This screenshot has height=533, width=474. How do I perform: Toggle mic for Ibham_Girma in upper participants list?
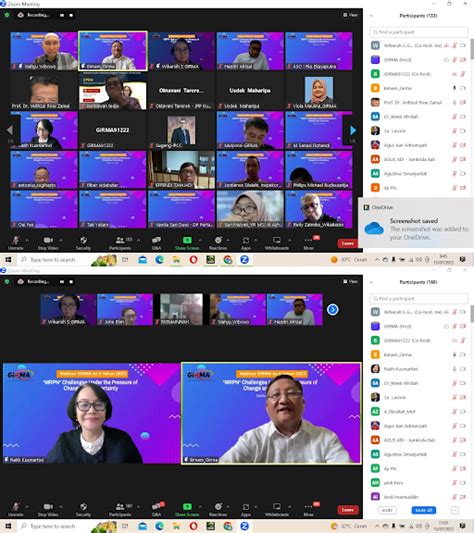(x=454, y=88)
